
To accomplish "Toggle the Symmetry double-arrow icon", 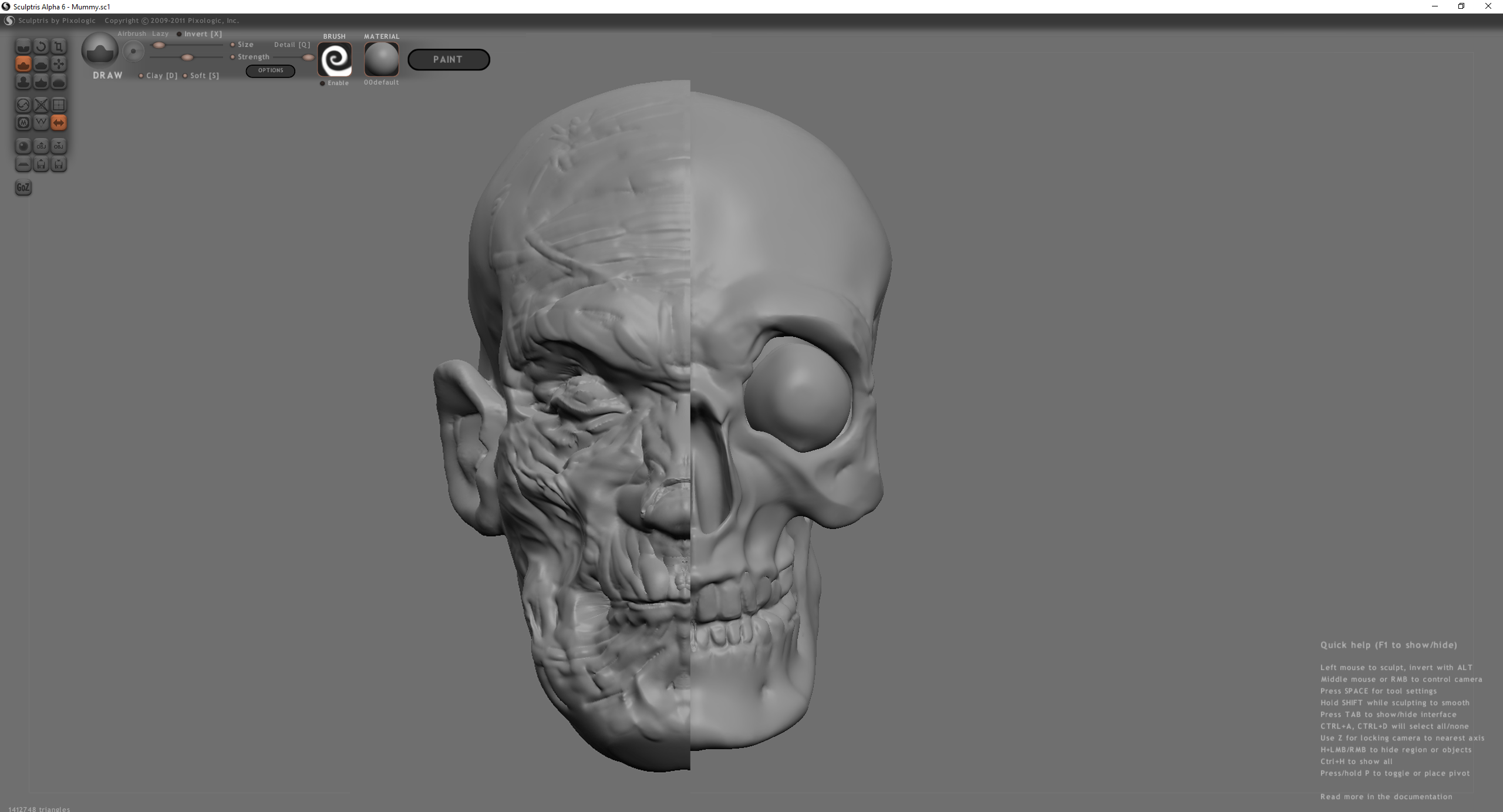I will (x=59, y=123).
